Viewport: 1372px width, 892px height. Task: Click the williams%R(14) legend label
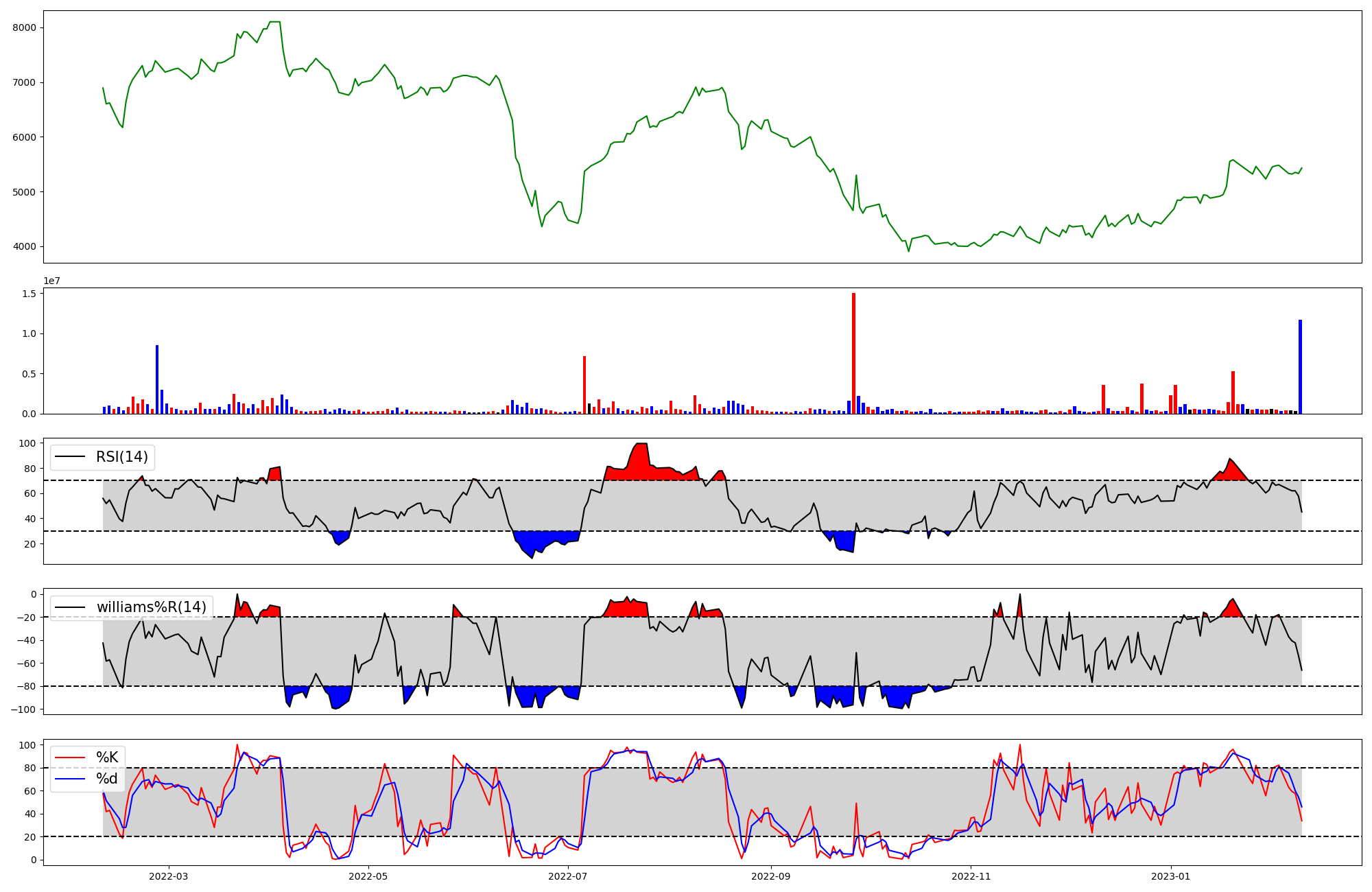point(151,607)
